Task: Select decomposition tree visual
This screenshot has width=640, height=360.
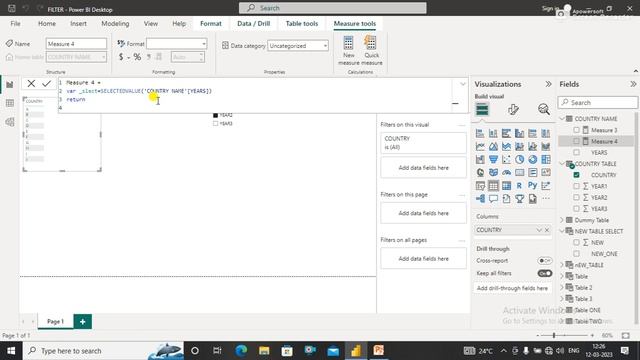Action: 480,199
